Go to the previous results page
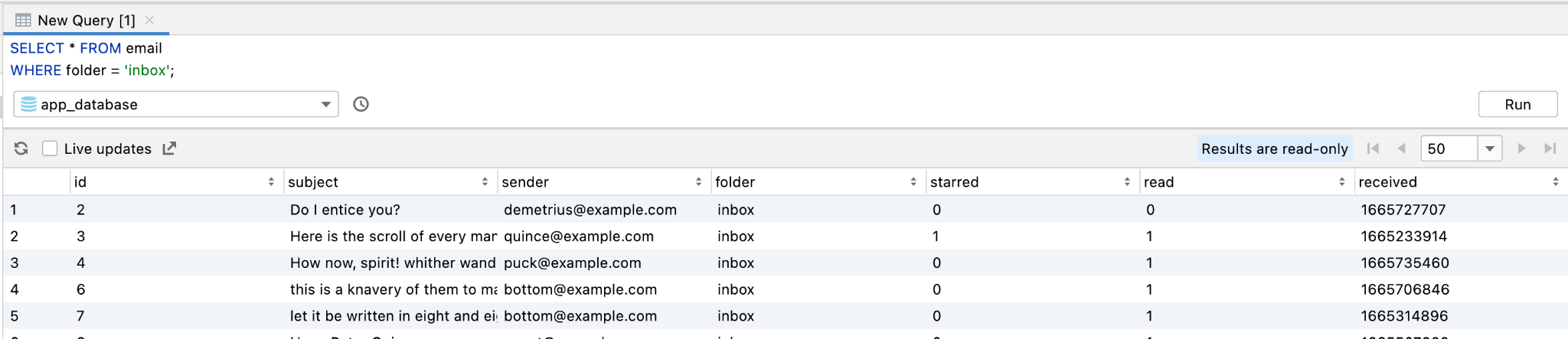Viewport: 1568px width, 339px height. coord(1401,148)
